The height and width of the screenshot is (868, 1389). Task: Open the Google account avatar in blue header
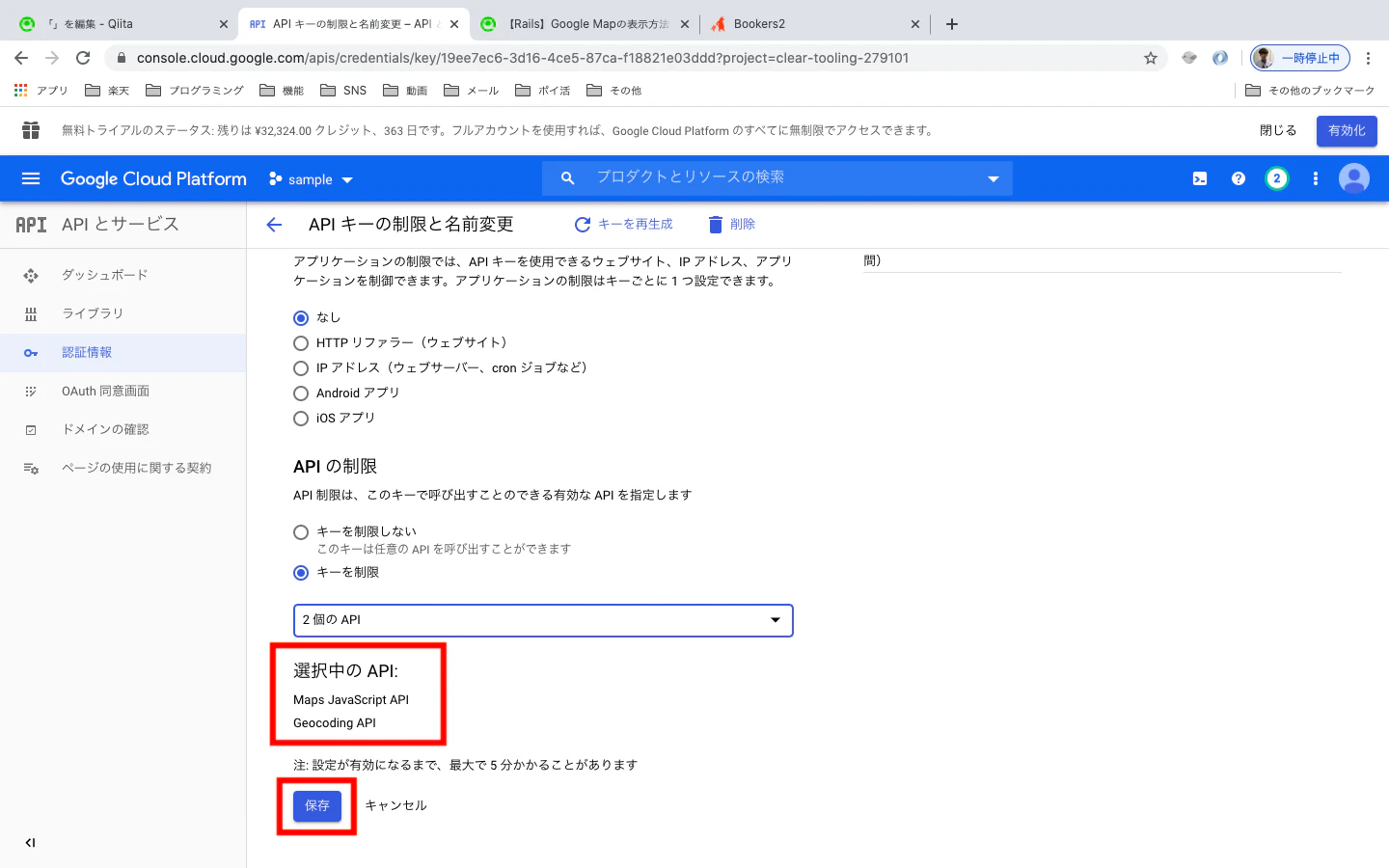click(x=1354, y=178)
